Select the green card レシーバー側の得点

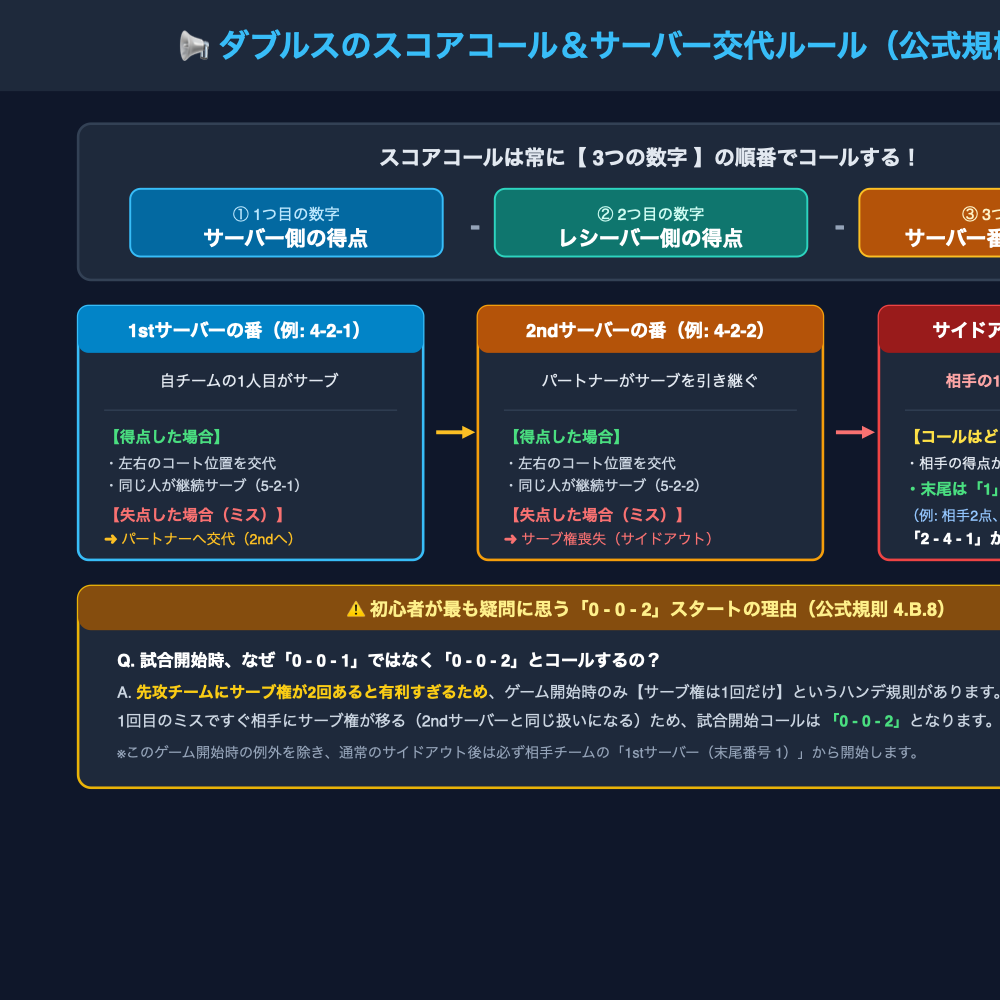(x=651, y=223)
